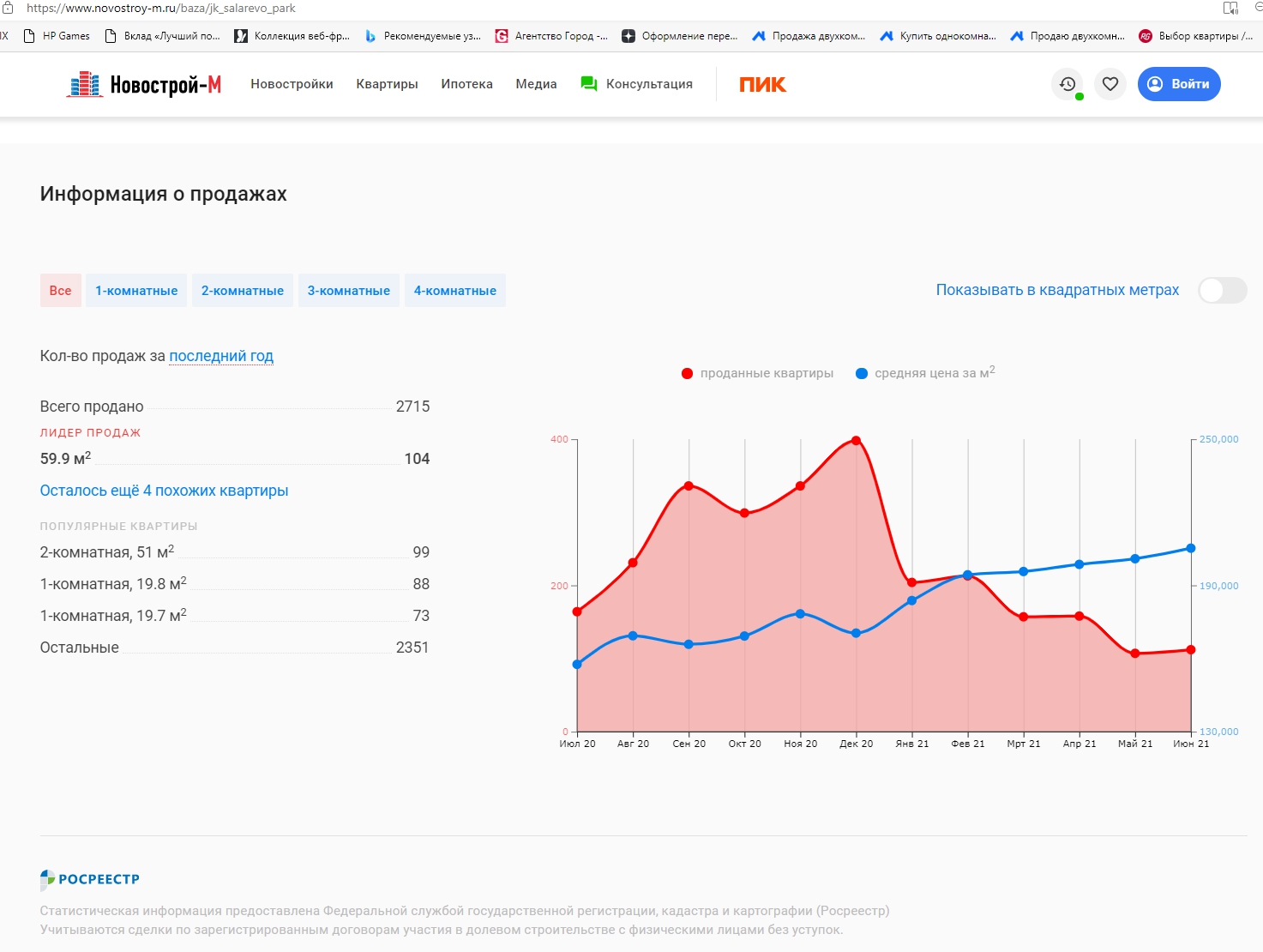Open the HP Games bookmark
Screen dimensions: 1263x952
click(x=57, y=36)
